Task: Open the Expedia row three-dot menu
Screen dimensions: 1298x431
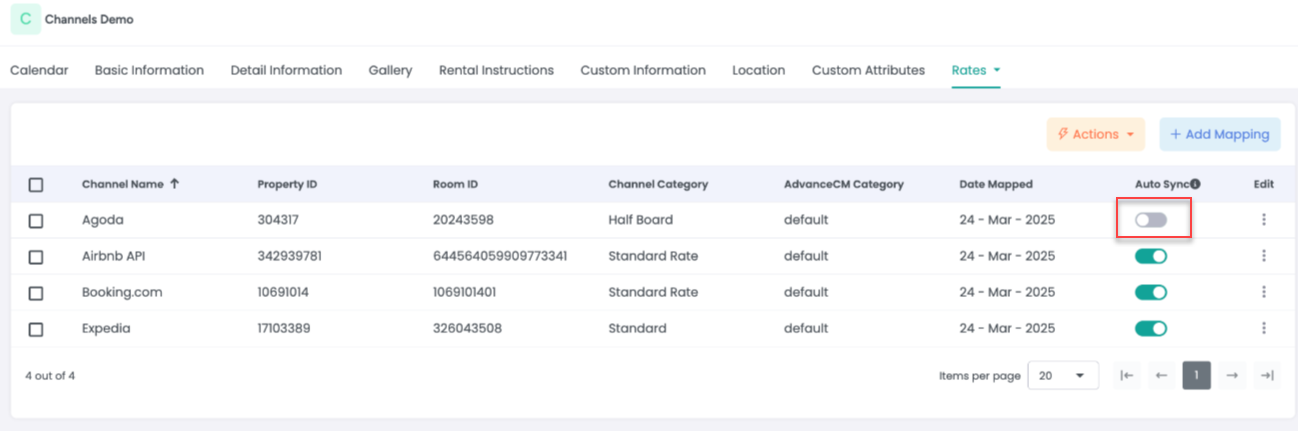Action: pyautogui.click(x=1264, y=328)
